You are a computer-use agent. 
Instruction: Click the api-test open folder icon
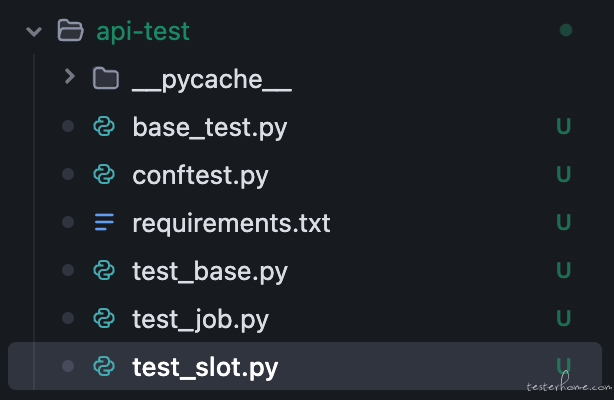point(70,31)
